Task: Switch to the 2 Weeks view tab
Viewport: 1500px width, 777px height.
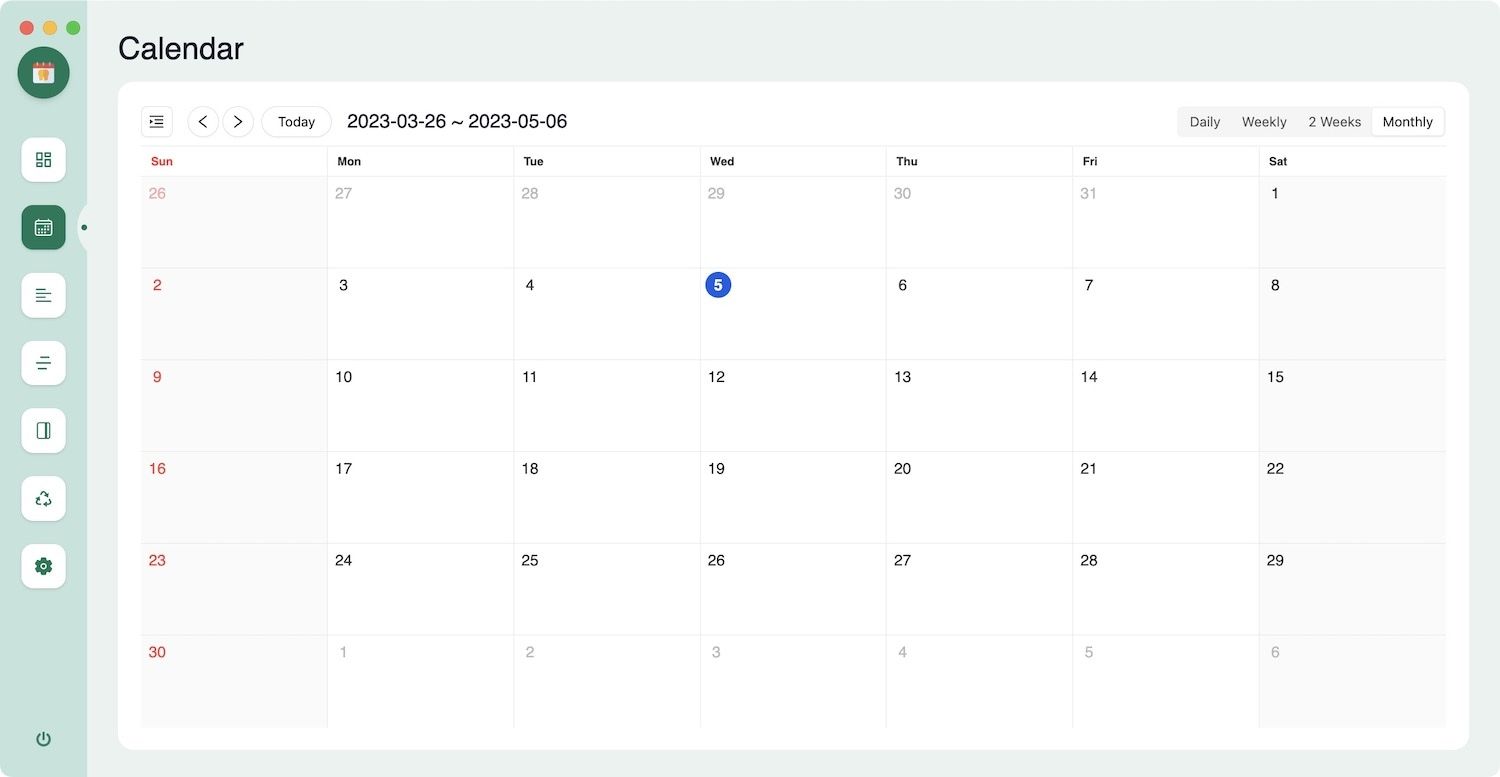Action: [x=1334, y=122]
